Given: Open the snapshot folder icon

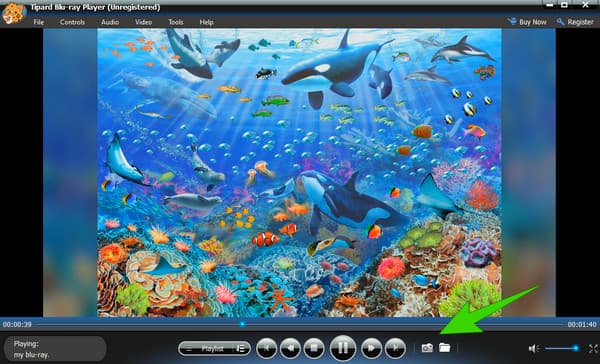Looking at the screenshot, I should pos(445,348).
